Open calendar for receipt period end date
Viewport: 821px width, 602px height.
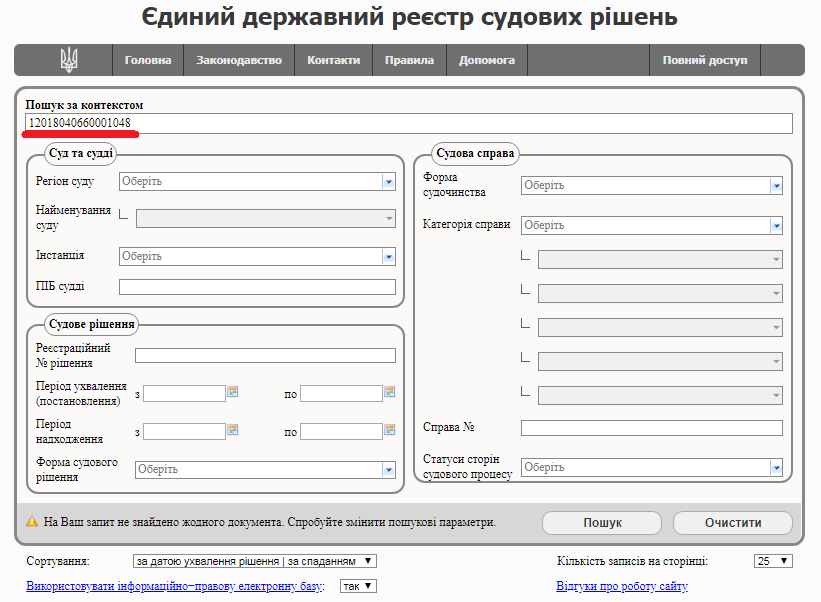390,431
